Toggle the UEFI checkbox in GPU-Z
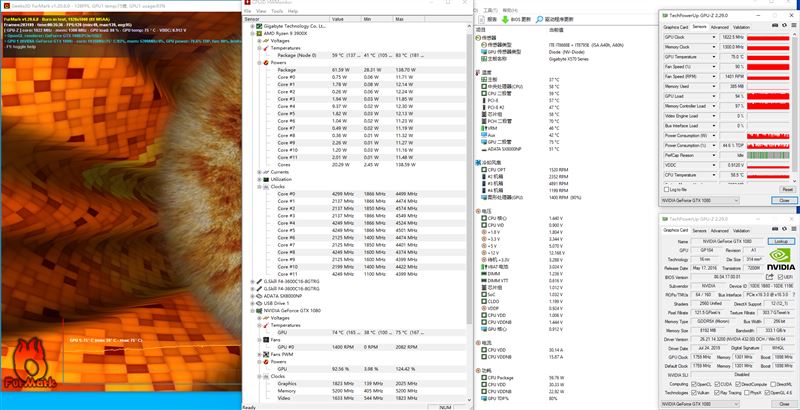This screenshot has height=410, width=800. pyautogui.click(x=780, y=277)
